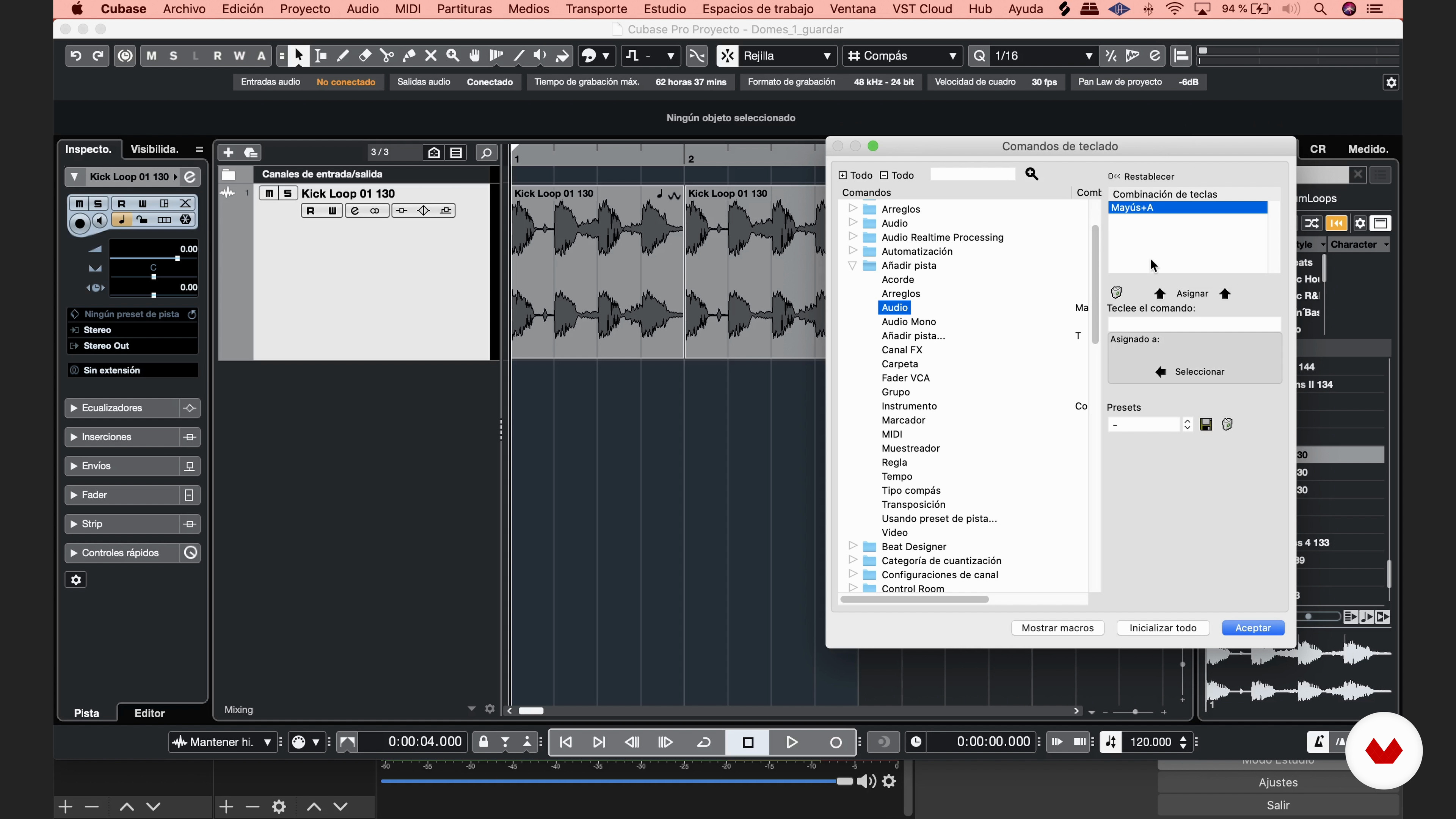Image resolution: width=1456 pixels, height=819 pixels.
Task: Click the Stop button in transport
Action: [x=748, y=742]
